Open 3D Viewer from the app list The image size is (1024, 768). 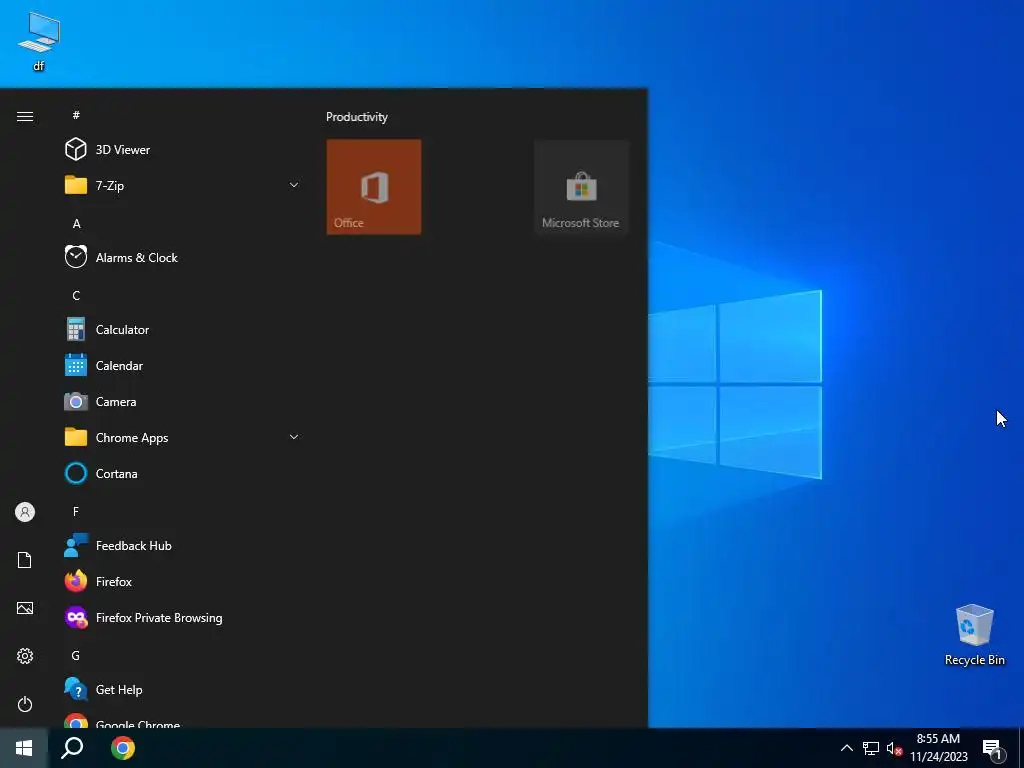pos(182,150)
